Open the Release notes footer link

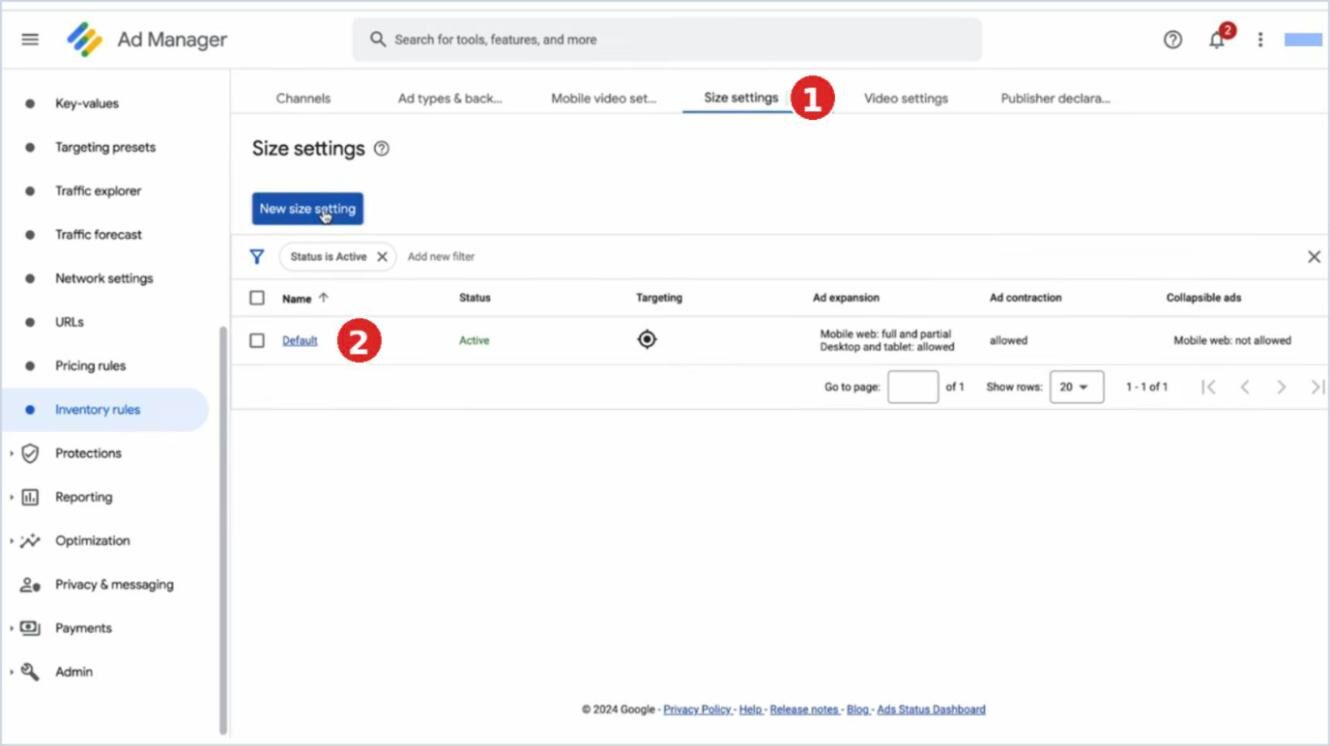point(804,710)
